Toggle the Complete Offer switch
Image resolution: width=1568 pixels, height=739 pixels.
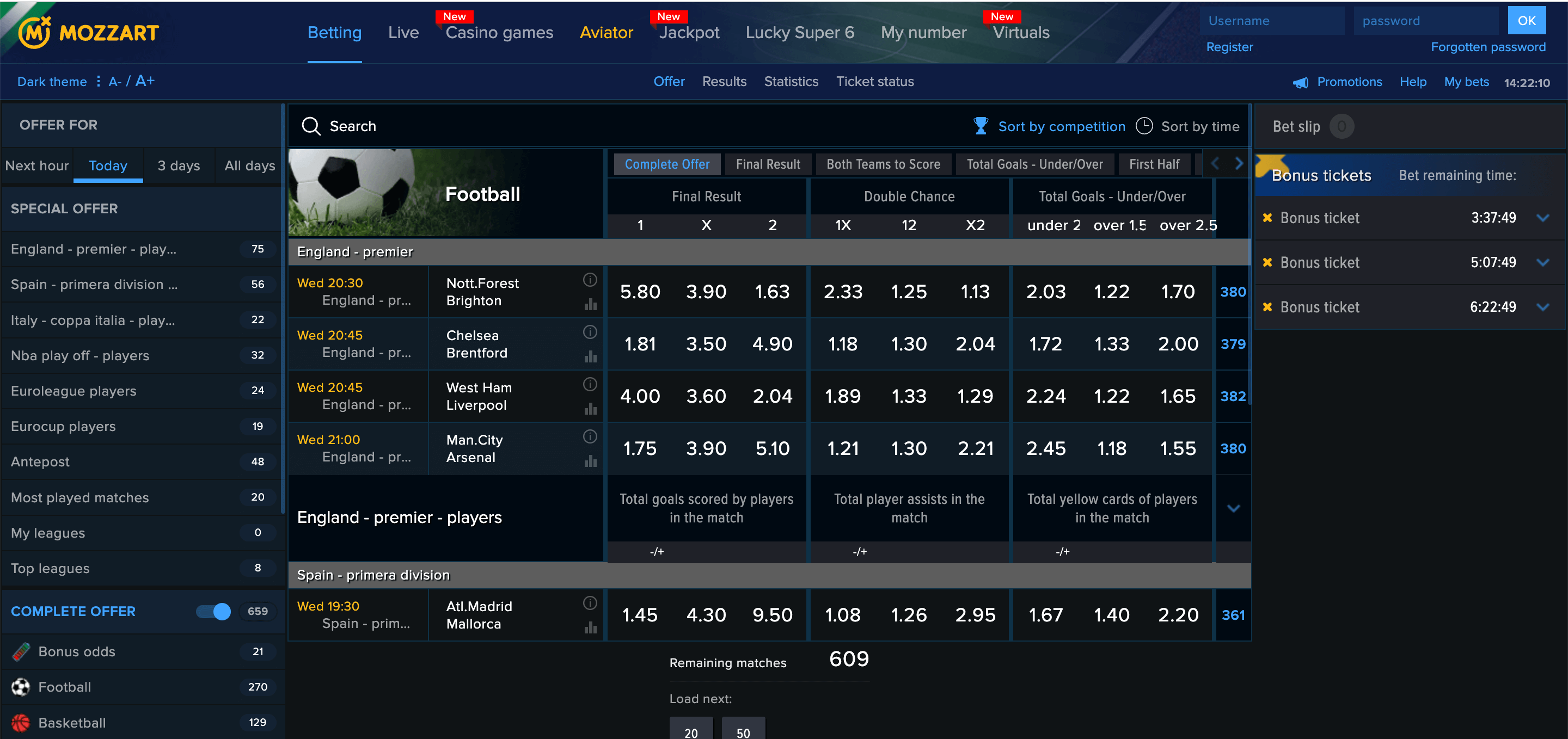(x=213, y=611)
